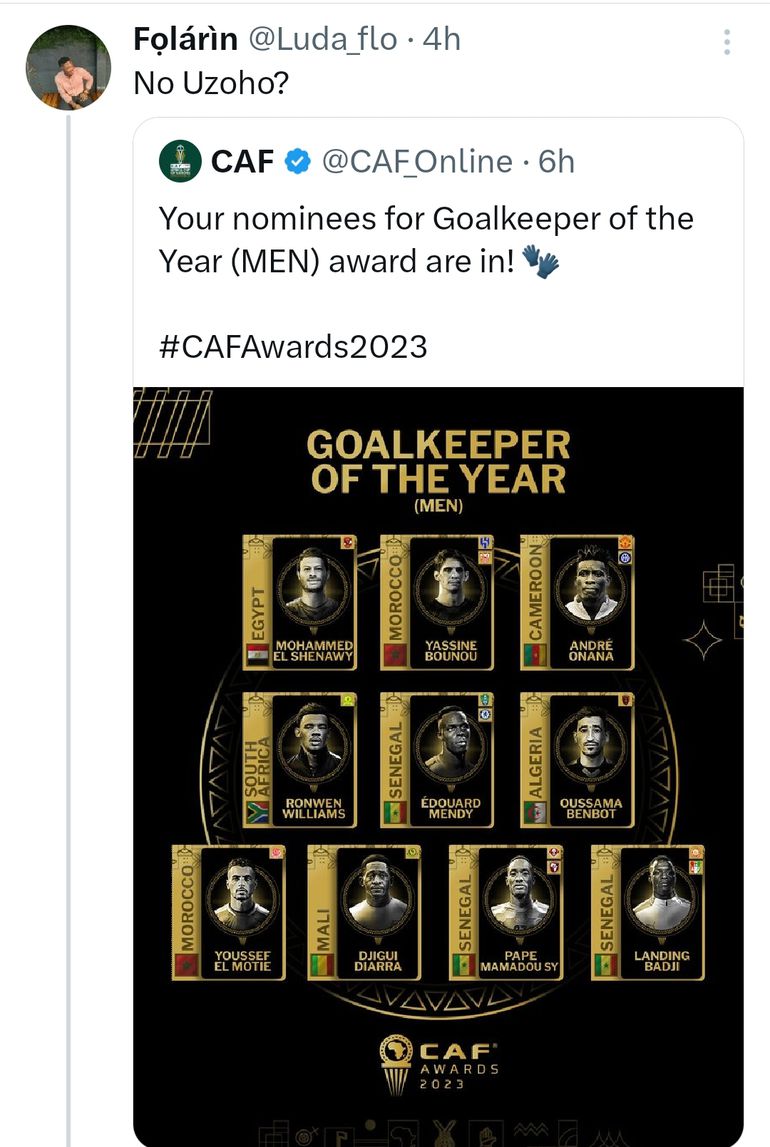Click the CAF account logo avatar
Image resolution: width=770 pixels, height=1147 pixels.
click(x=181, y=162)
